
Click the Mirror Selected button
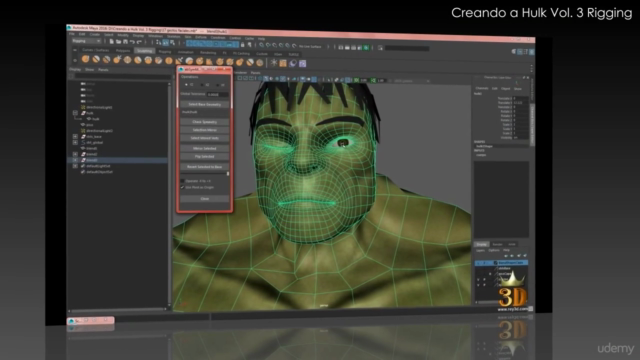coord(204,148)
